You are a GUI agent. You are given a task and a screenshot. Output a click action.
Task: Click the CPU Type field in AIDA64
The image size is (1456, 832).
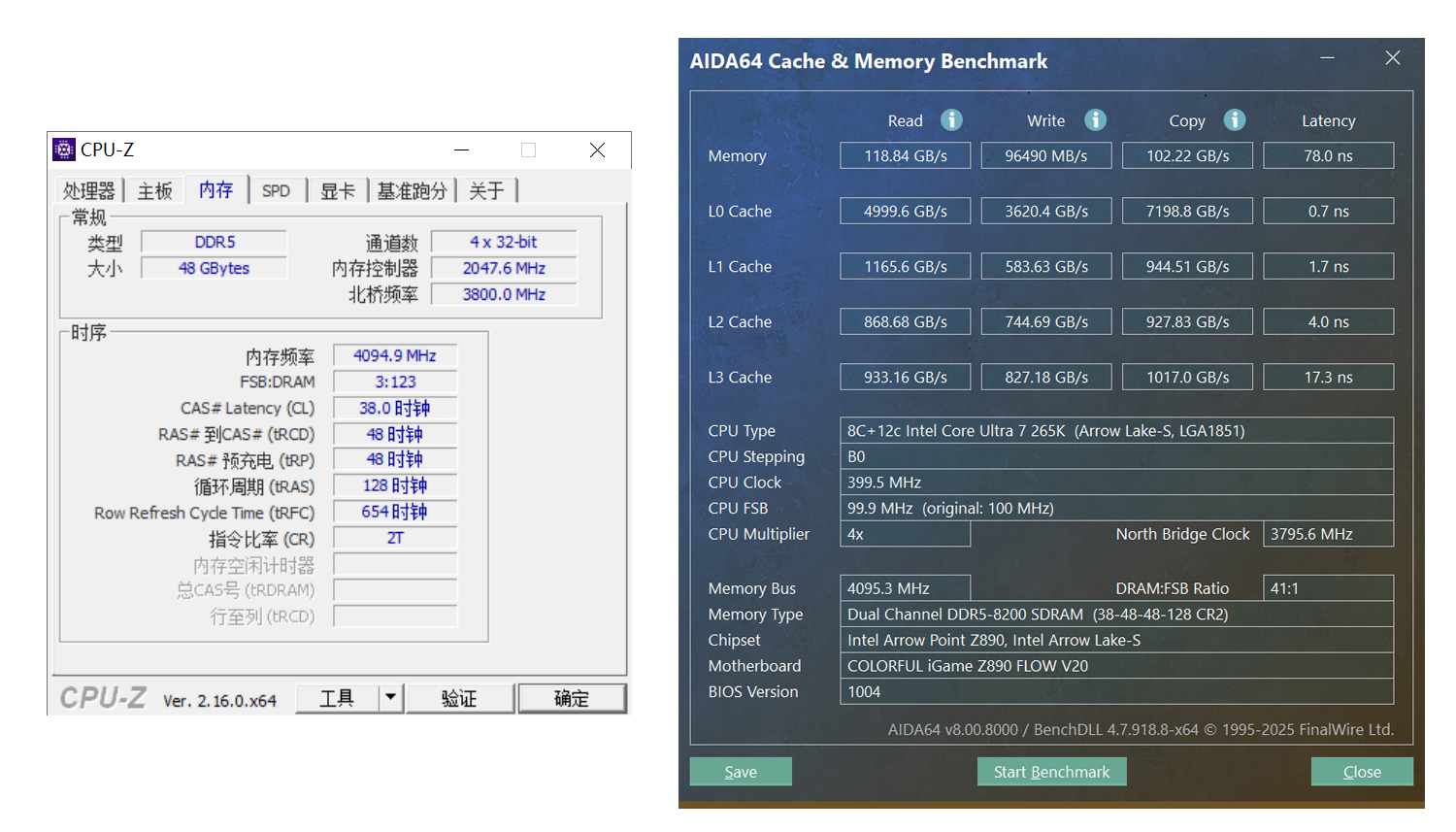click(1117, 430)
